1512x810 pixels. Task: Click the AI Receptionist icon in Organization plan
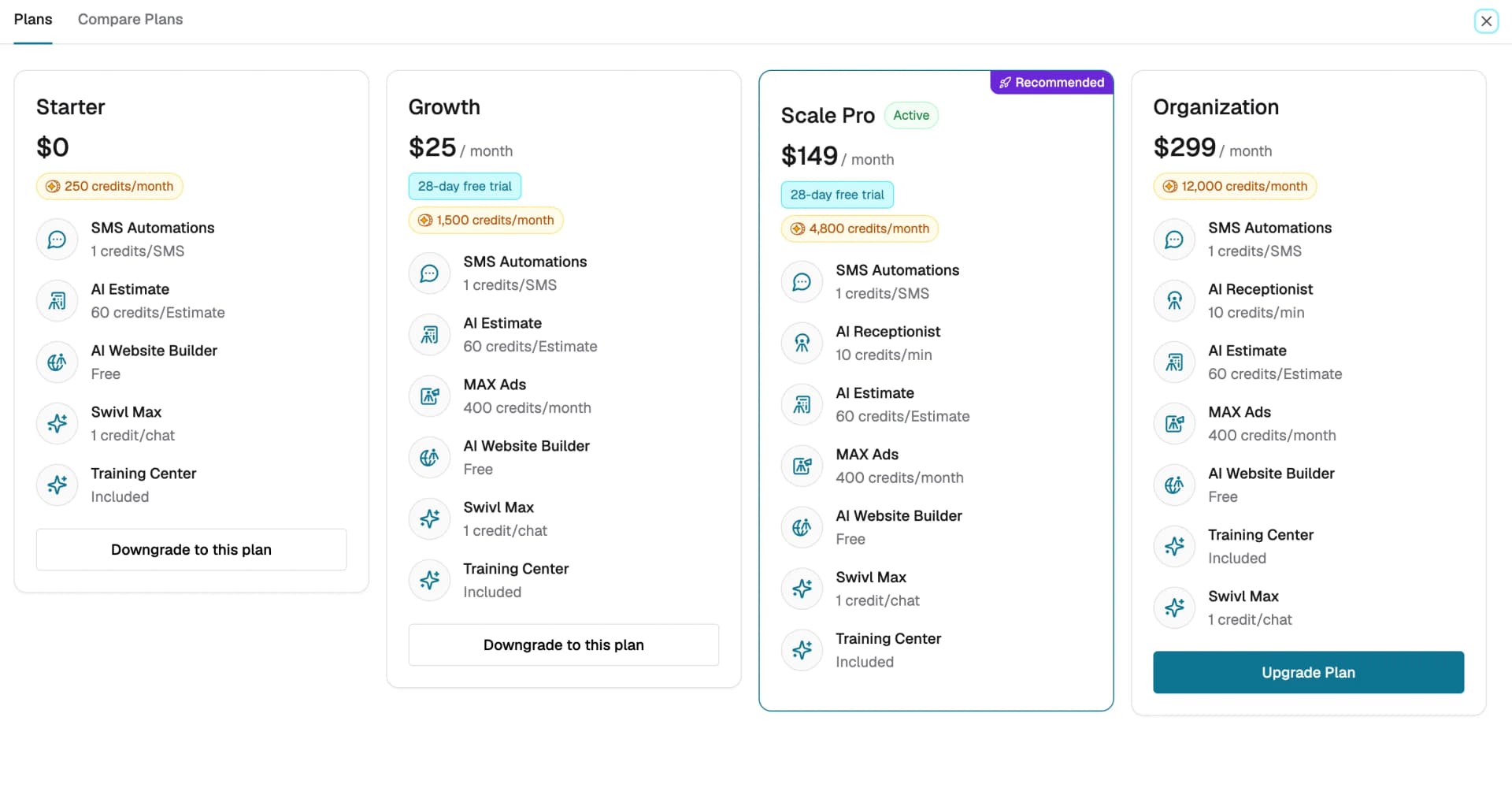(x=1174, y=301)
